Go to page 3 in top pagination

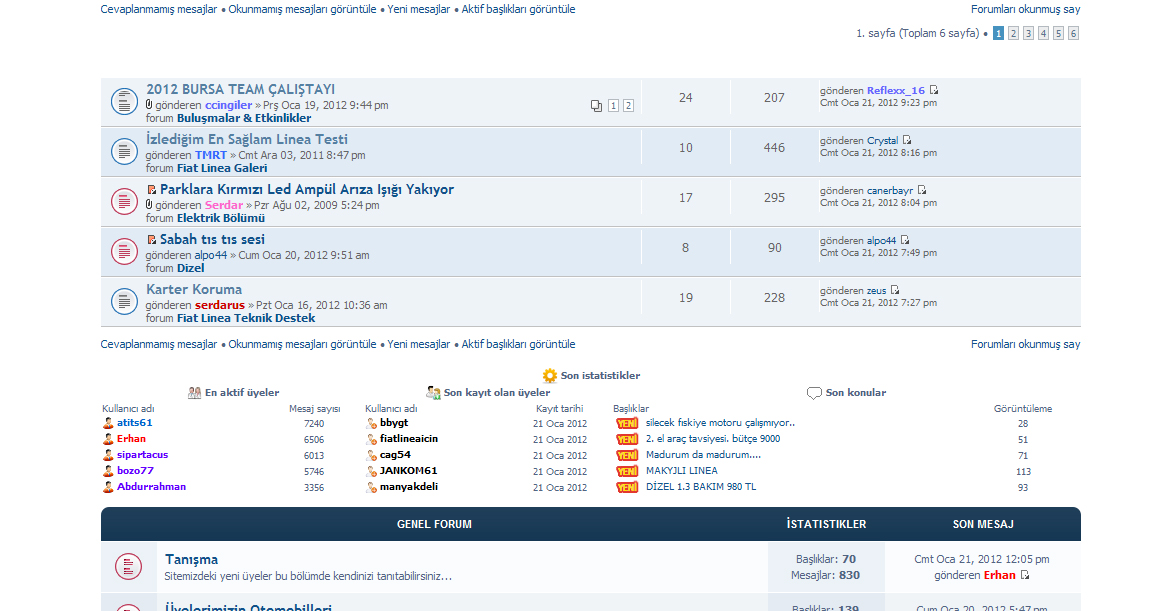[x=1028, y=33]
